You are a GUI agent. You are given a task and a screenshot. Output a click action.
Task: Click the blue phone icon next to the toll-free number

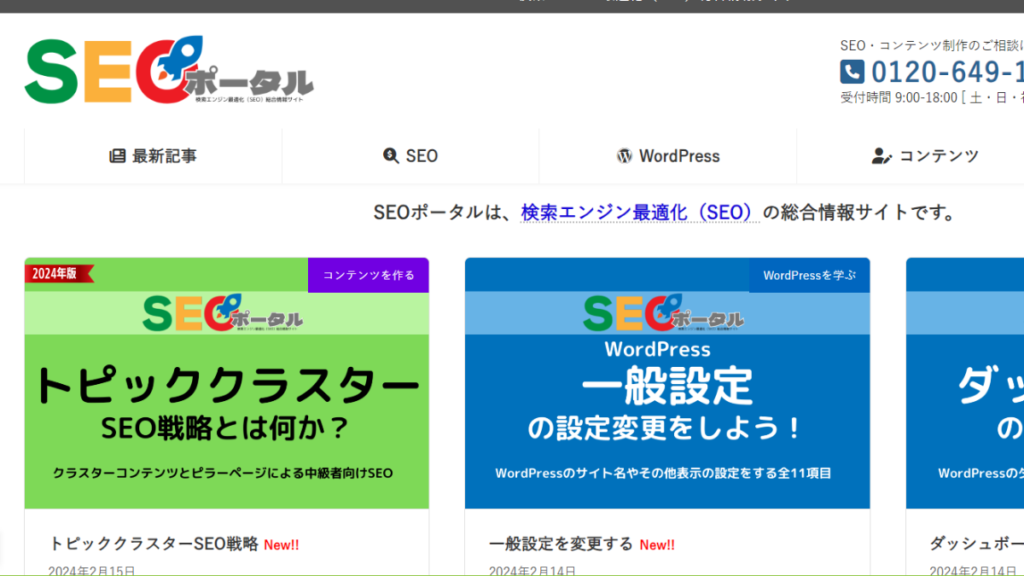pyautogui.click(x=851, y=71)
